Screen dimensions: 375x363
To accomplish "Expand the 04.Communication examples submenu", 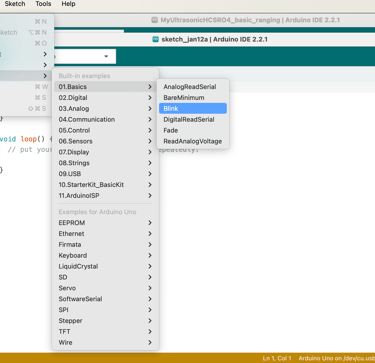I will 105,119.
